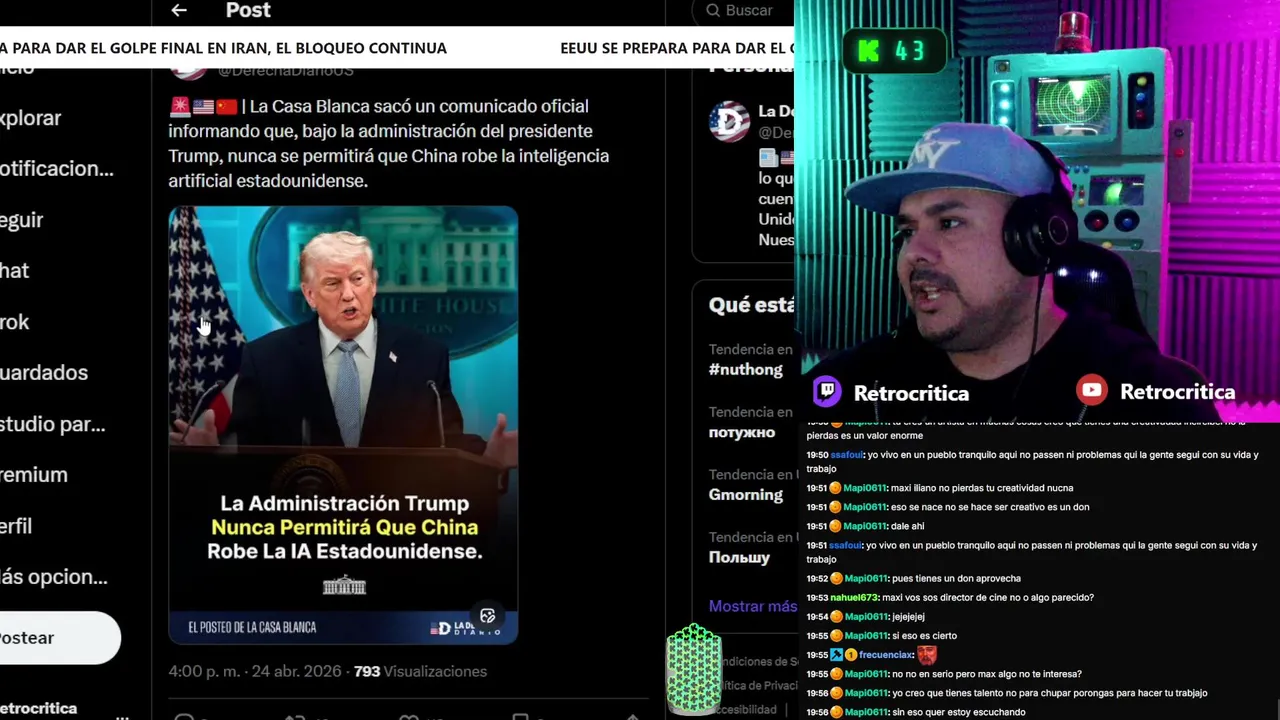1280x720 pixels.
Task: Click the green K counter showing 43
Action: (x=894, y=51)
